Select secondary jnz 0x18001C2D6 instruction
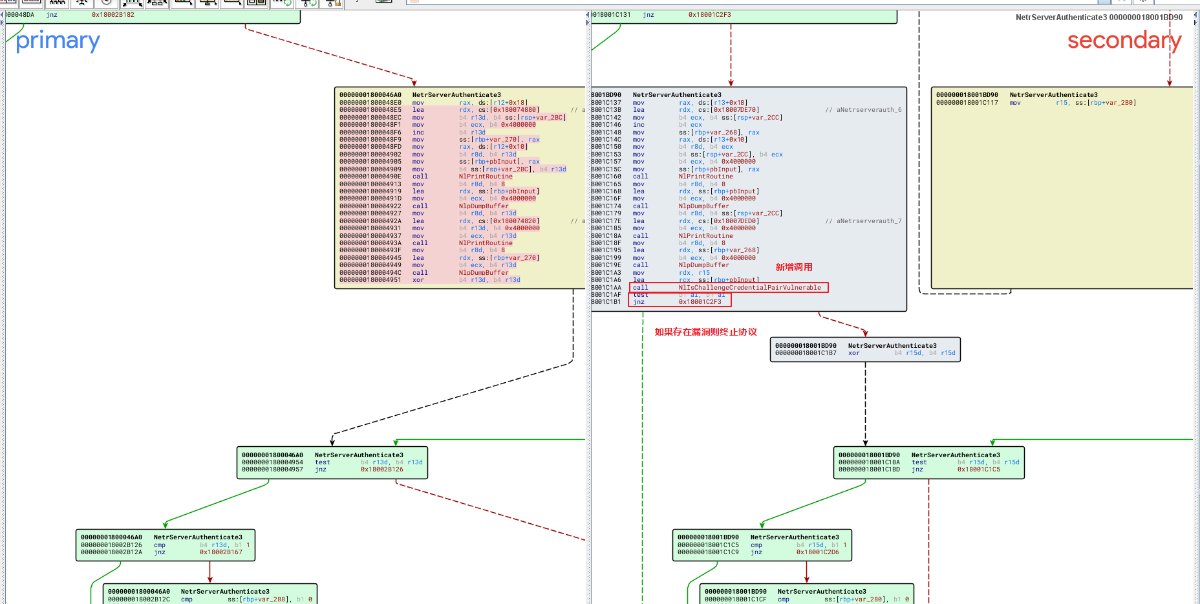 coord(758,551)
